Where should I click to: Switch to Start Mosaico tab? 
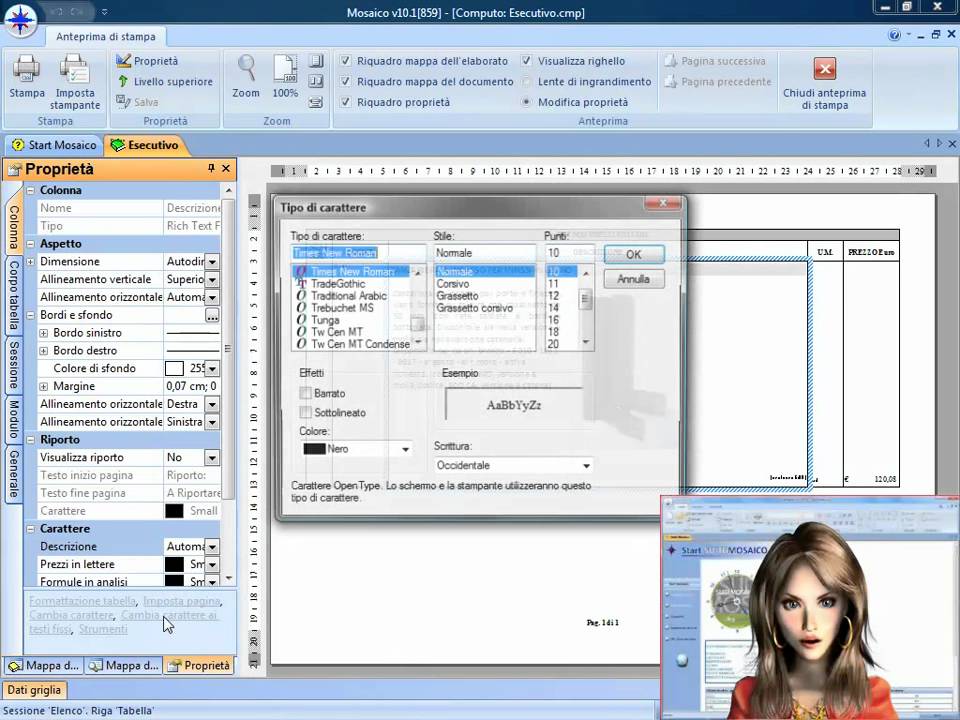click(x=54, y=145)
